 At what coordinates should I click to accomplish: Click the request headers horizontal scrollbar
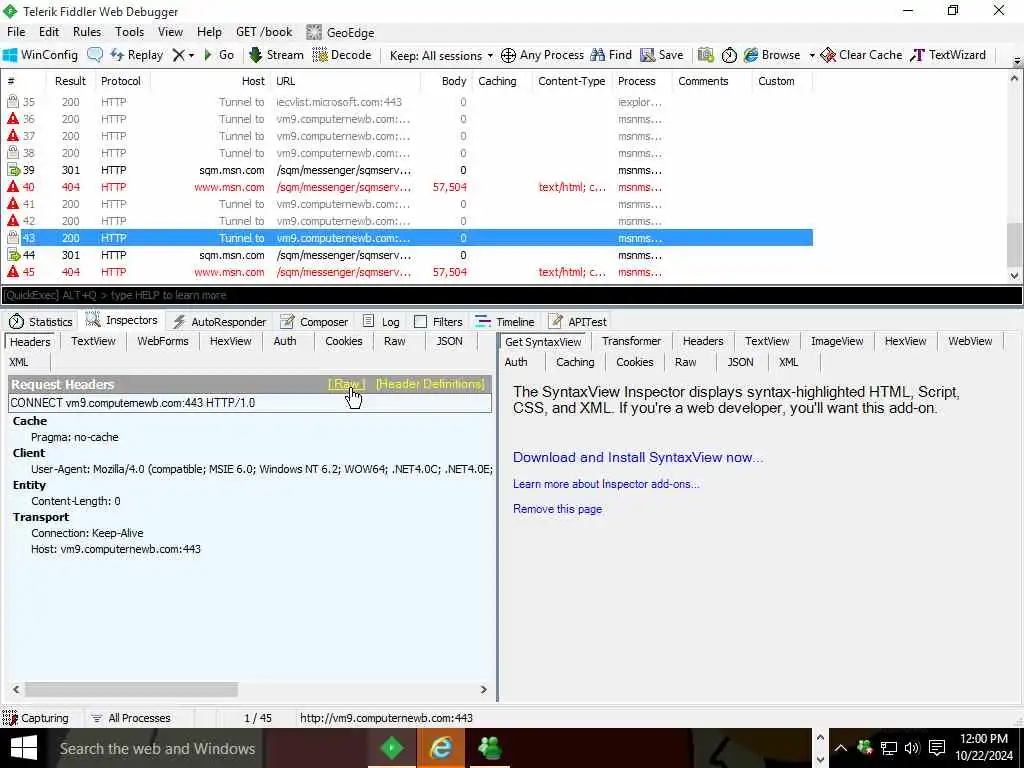tap(131, 689)
